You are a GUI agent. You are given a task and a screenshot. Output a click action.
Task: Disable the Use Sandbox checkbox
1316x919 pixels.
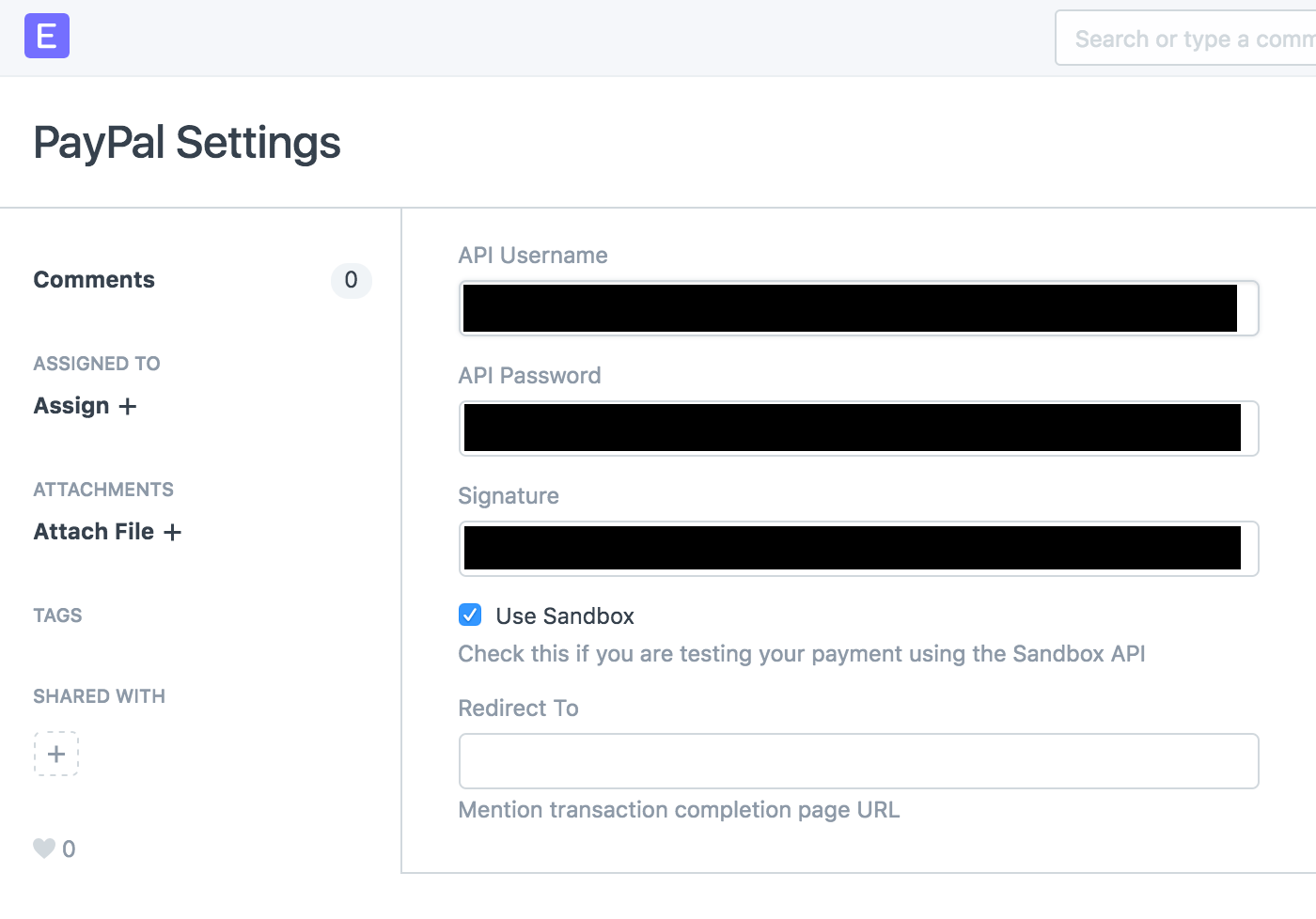point(469,615)
